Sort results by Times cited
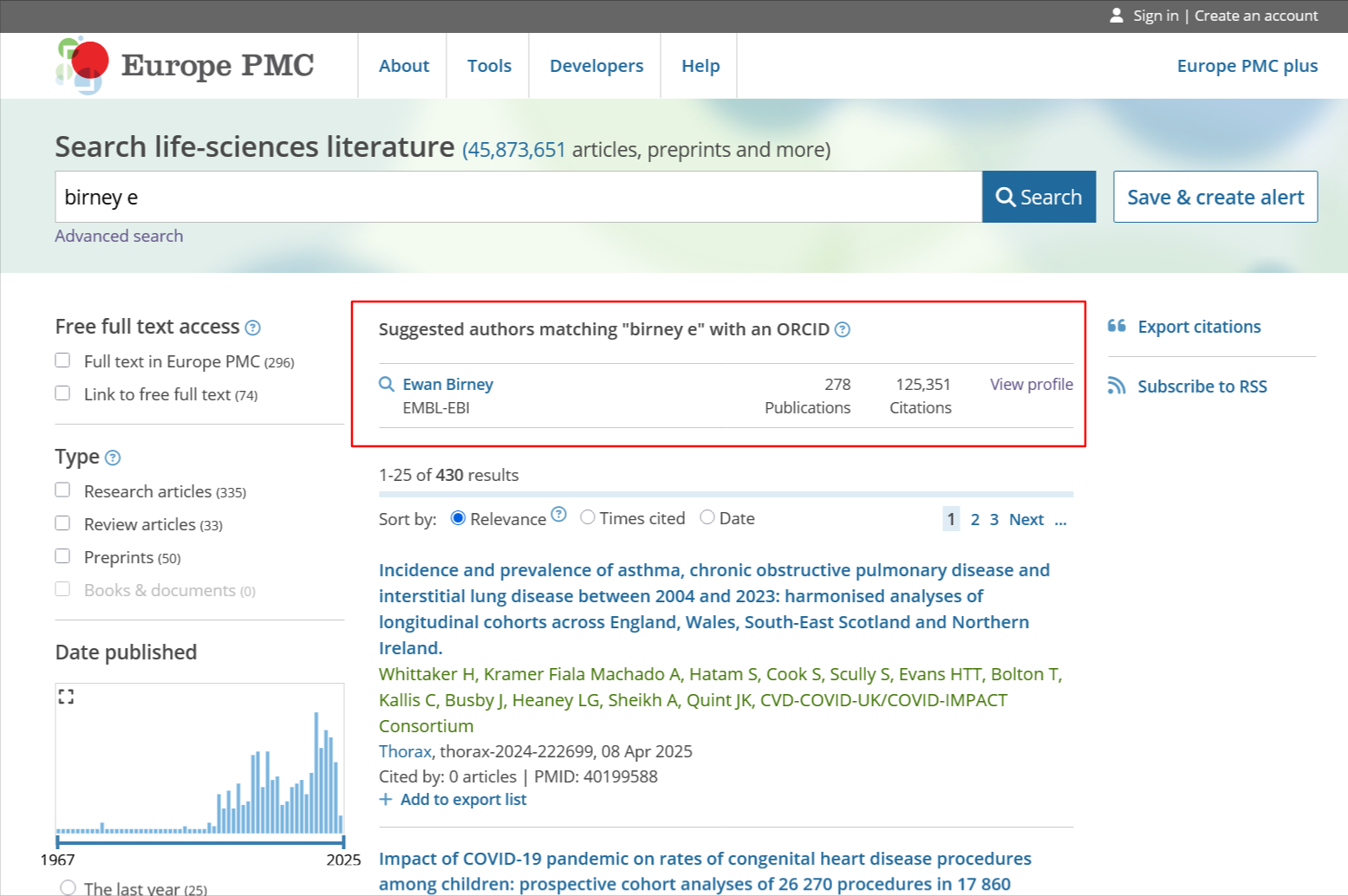The height and width of the screenshot is (896, 1348). point(588,517)
